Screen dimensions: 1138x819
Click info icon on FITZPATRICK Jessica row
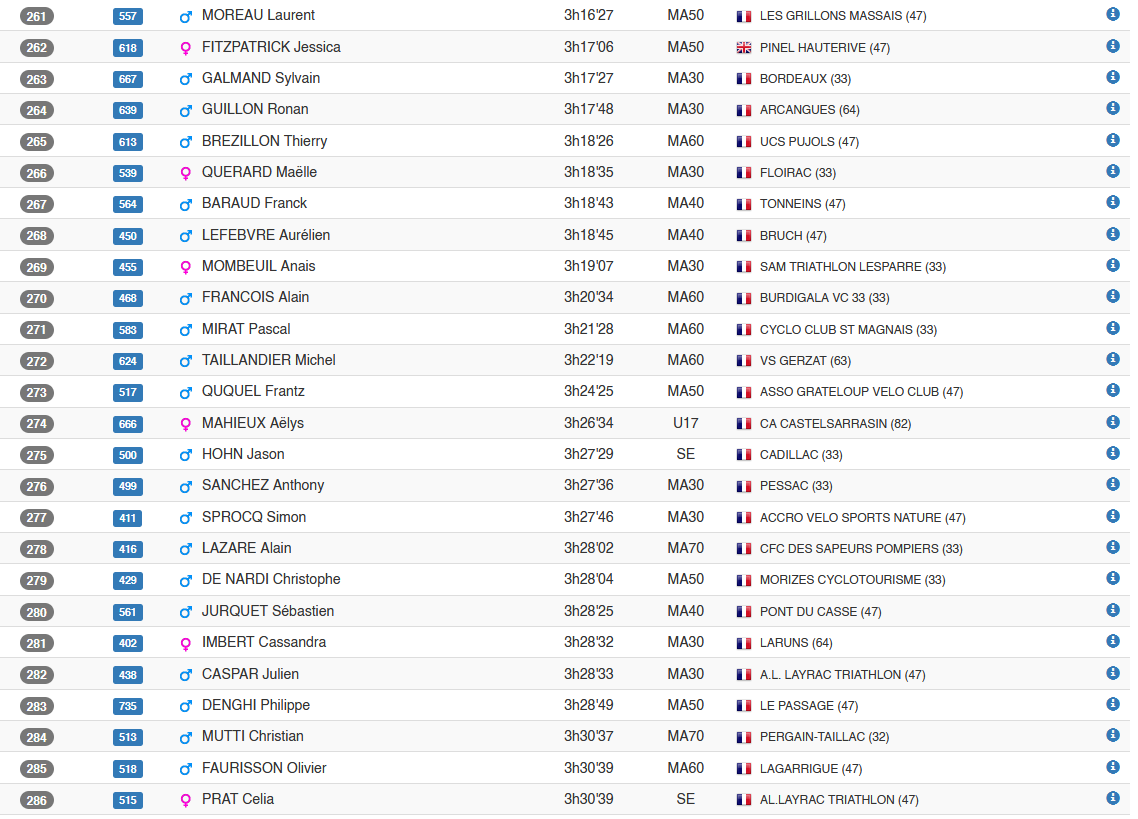point(1112,46)
